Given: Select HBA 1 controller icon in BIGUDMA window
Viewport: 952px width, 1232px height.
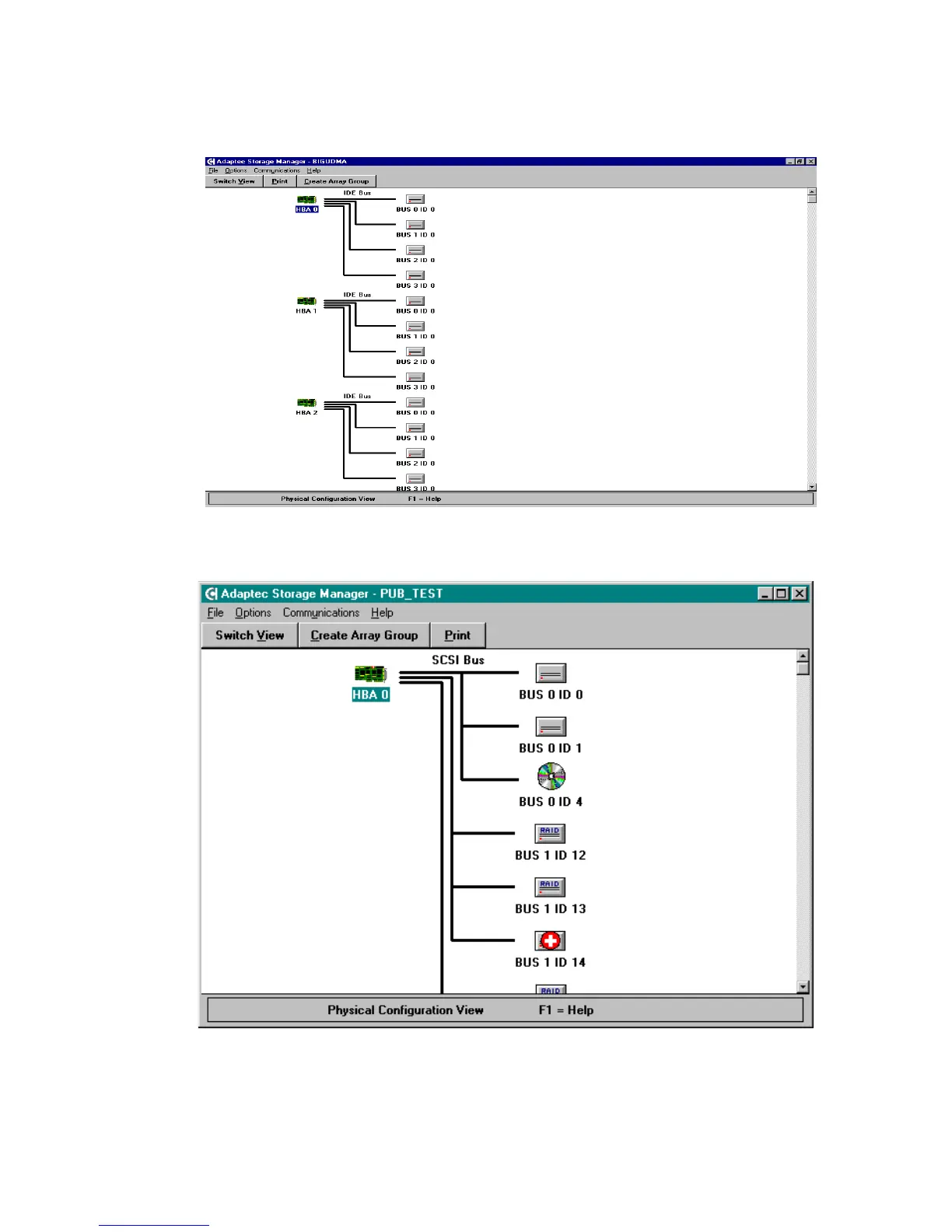Looking at the screenshot, I should pos(306,302).
